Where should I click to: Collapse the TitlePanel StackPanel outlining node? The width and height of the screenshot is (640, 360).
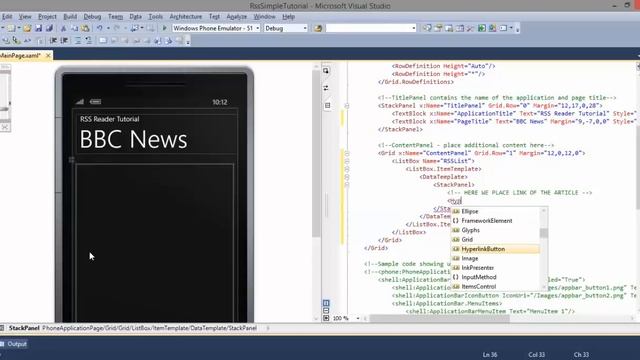[347, 106]
